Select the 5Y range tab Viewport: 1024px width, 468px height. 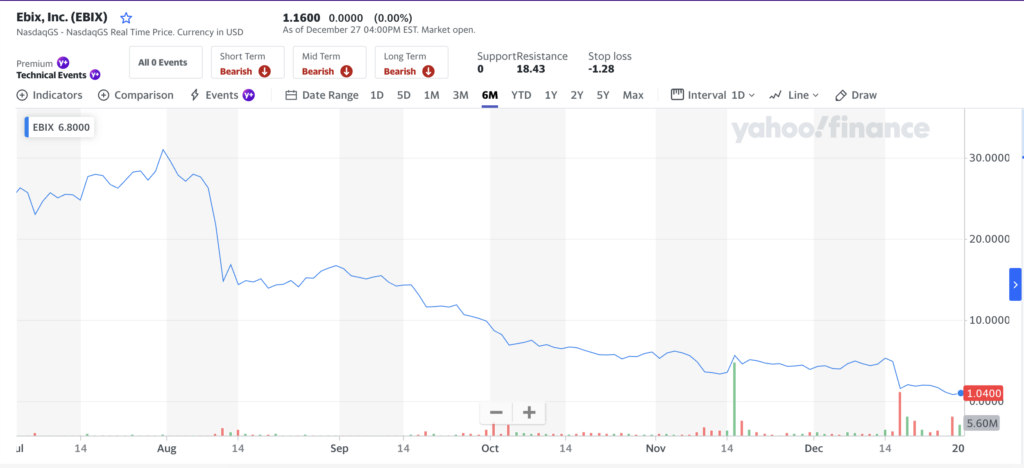pos(603,95)
